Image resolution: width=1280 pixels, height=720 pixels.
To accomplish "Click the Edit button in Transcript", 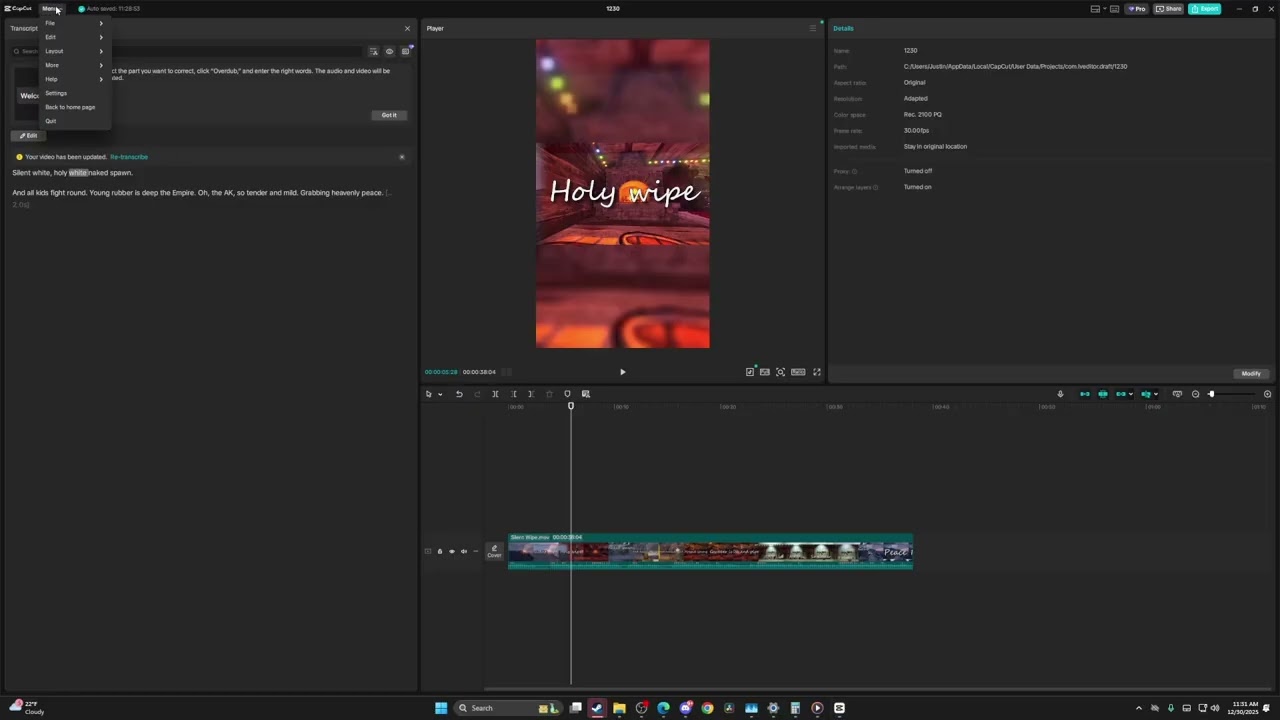I will click(28, 136).
